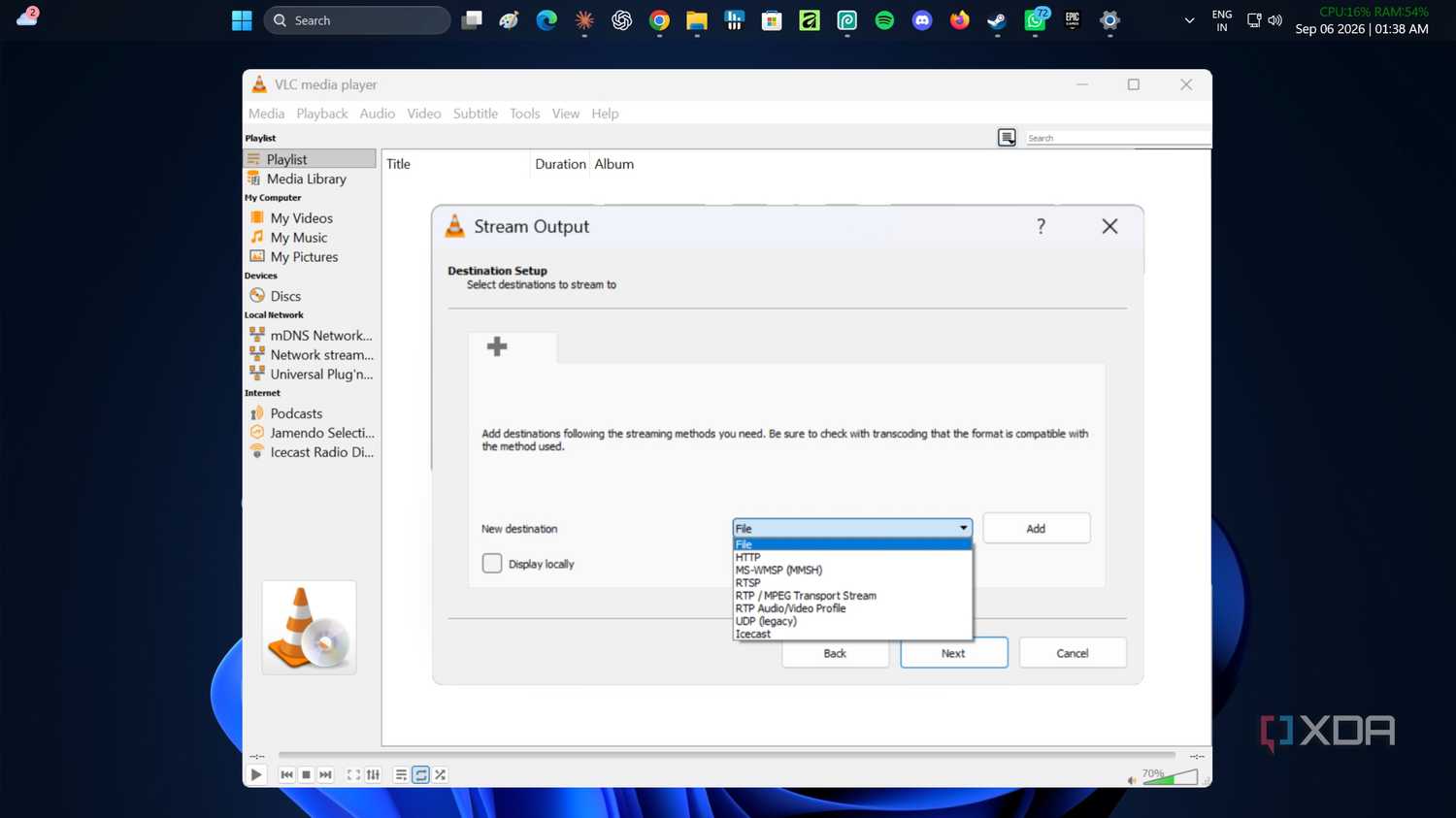Open My Music in sidebar
1456x818 pixels.
[x=310, y=238]
